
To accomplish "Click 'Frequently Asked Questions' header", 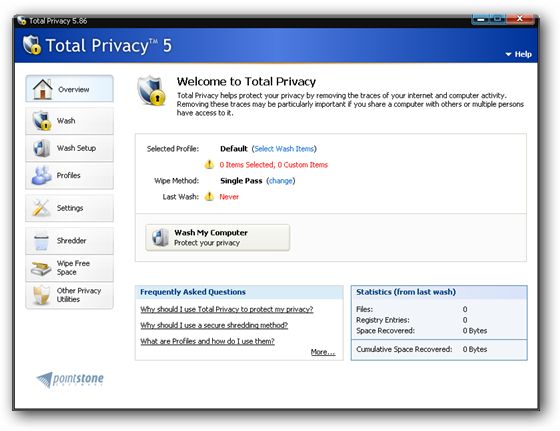I will point(193,292).
